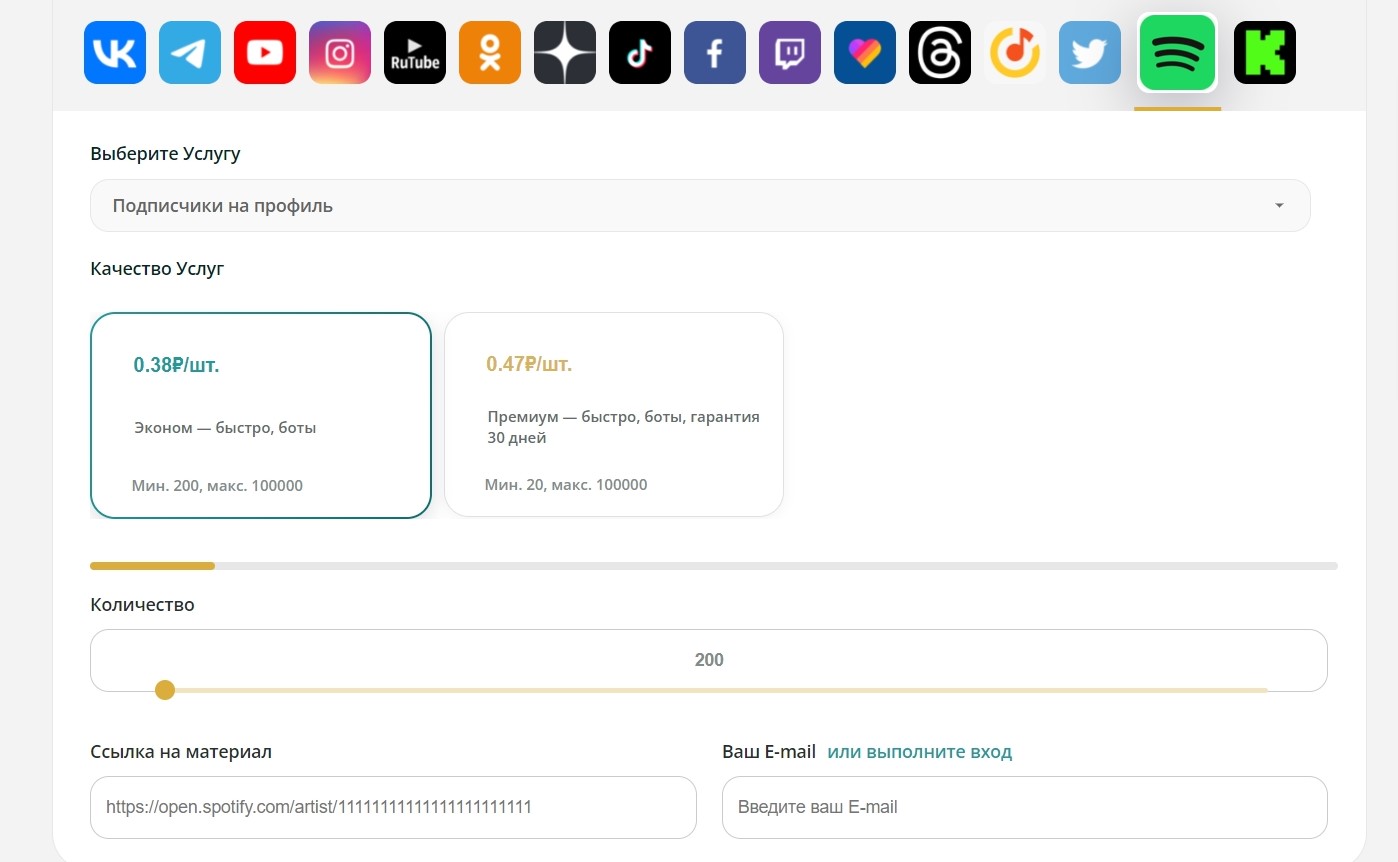Click the Выберите Услугу label

pyautogui.click(x=165, y=154)
